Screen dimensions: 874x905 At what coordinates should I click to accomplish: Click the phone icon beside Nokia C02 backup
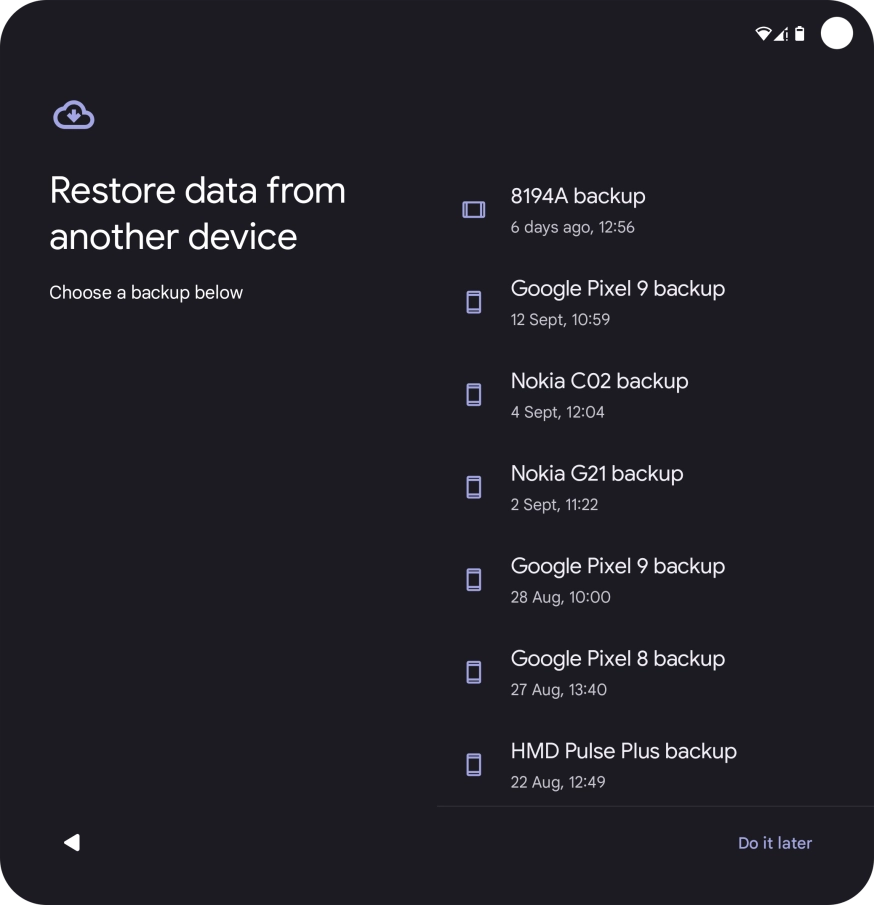[473, 394]
